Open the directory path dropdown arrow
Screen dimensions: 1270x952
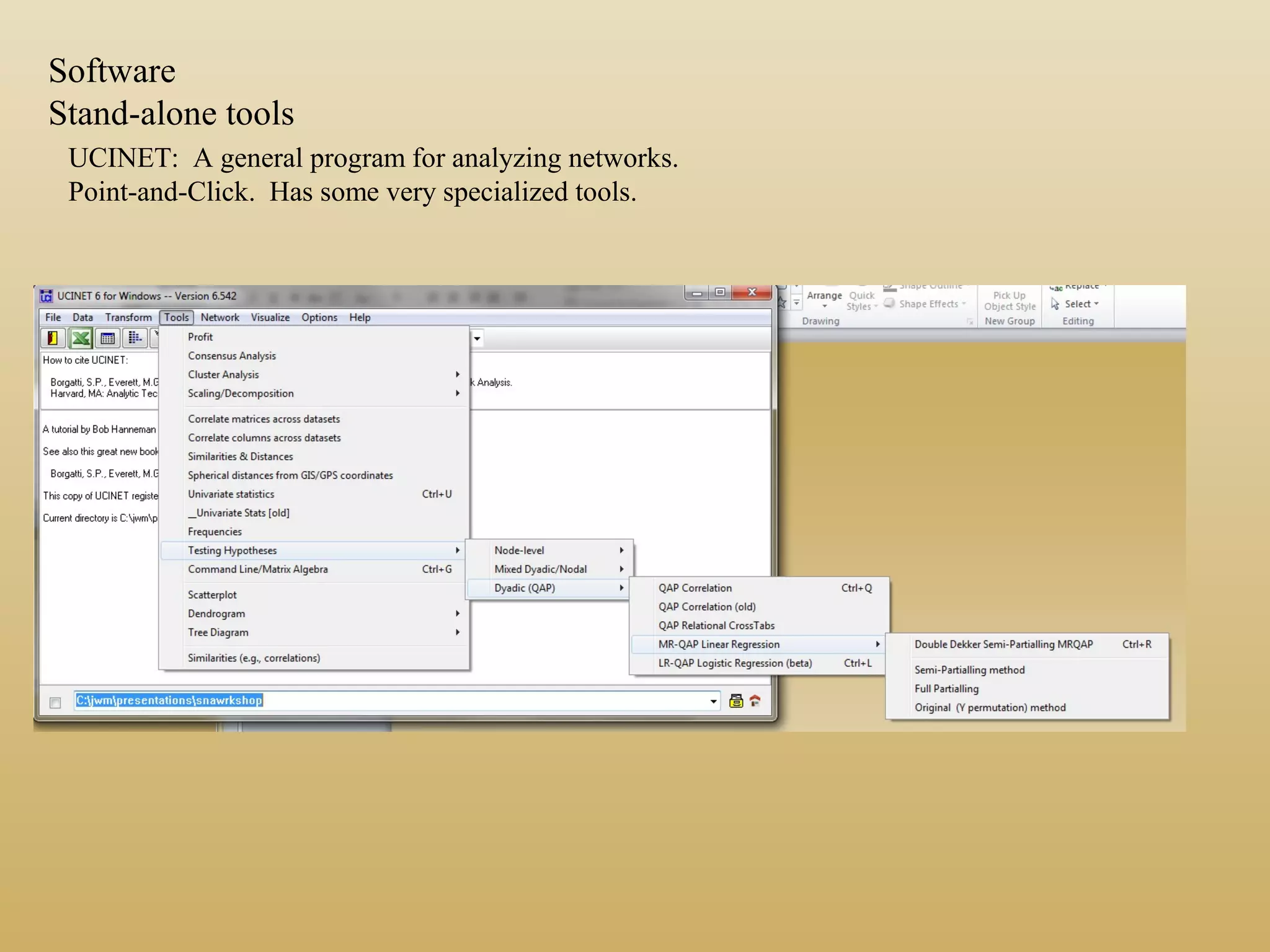(x=714, y=702)
